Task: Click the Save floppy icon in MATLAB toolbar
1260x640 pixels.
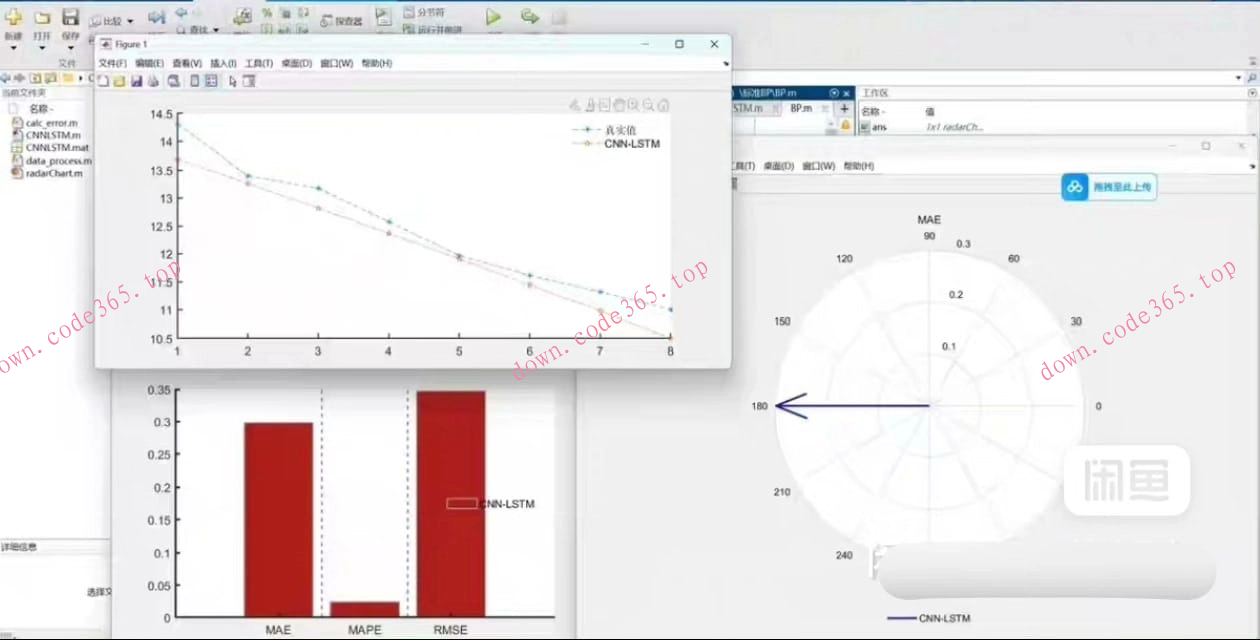Action: coord(70,17)
